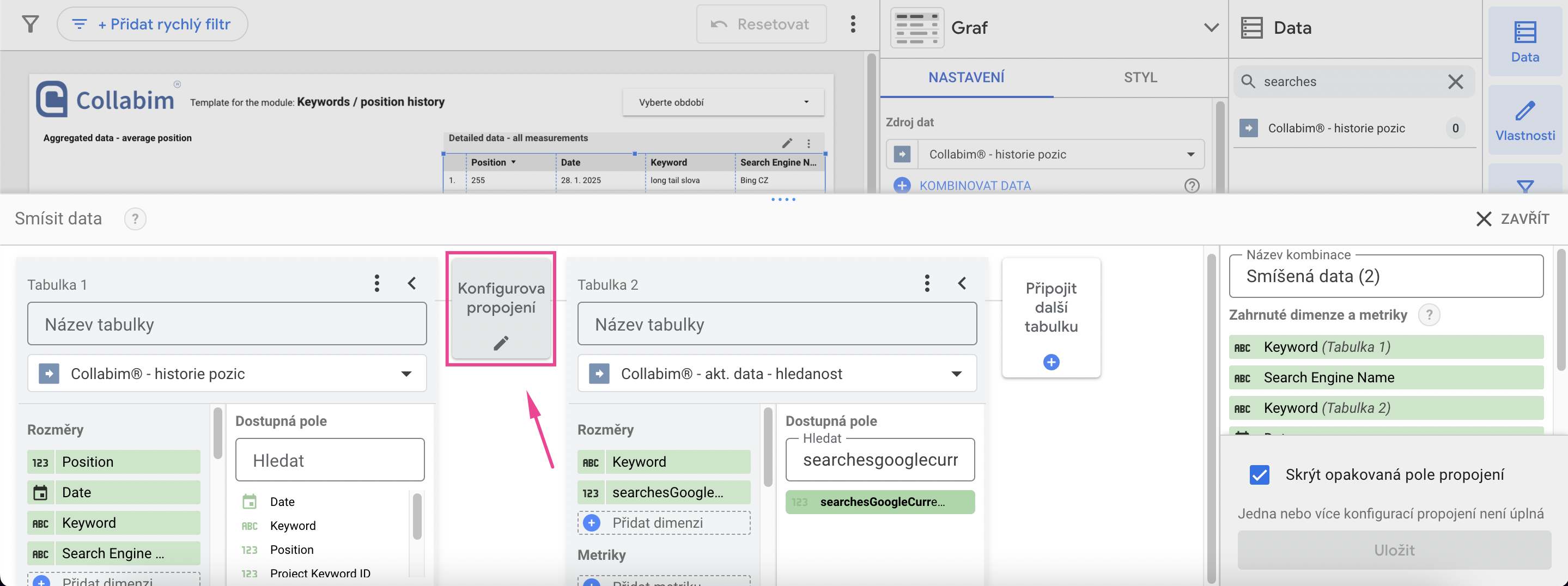This screenshot has width=1568, height=586.
Task: Click the Tabulka 2 Hledat field with searchesgooglecurr
Action: click(880, 460)
